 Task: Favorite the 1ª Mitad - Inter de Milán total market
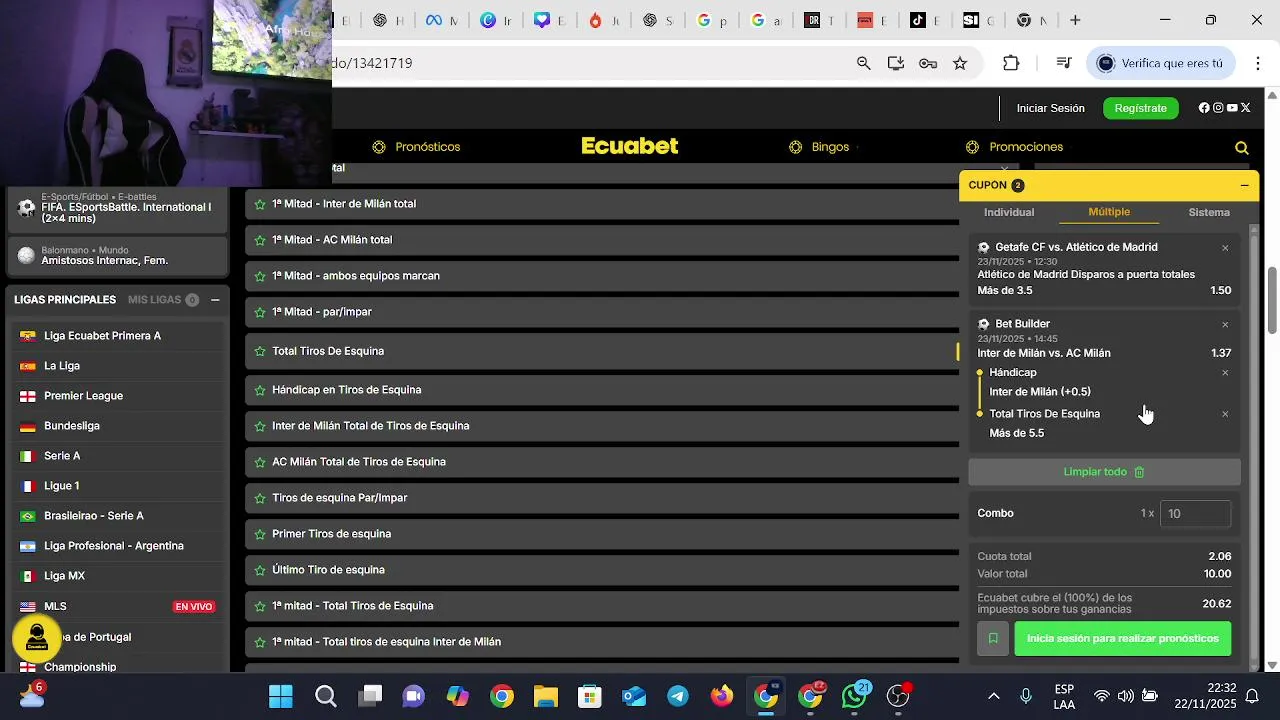tap(260, 204)
